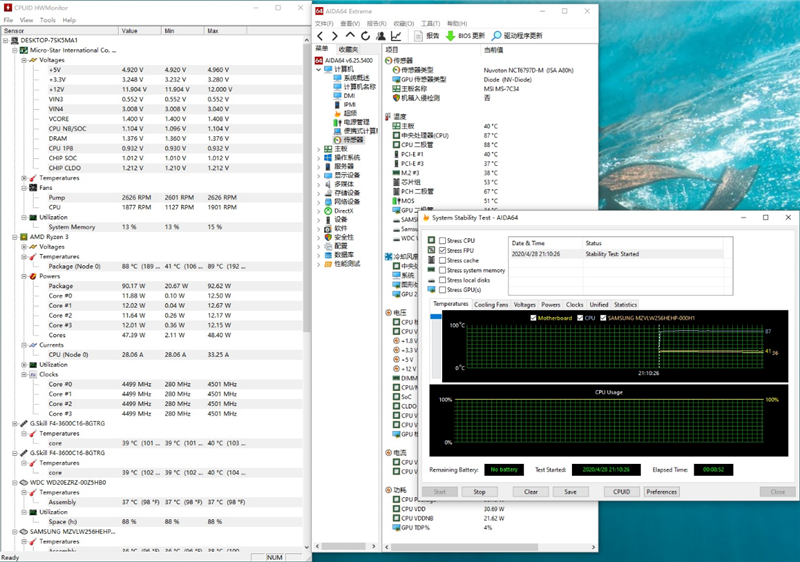Viewport: 800px width, 562px height.
Task: Click the graph chart icon in AIDA64 toolbar
Action: [x=396, y=36]
